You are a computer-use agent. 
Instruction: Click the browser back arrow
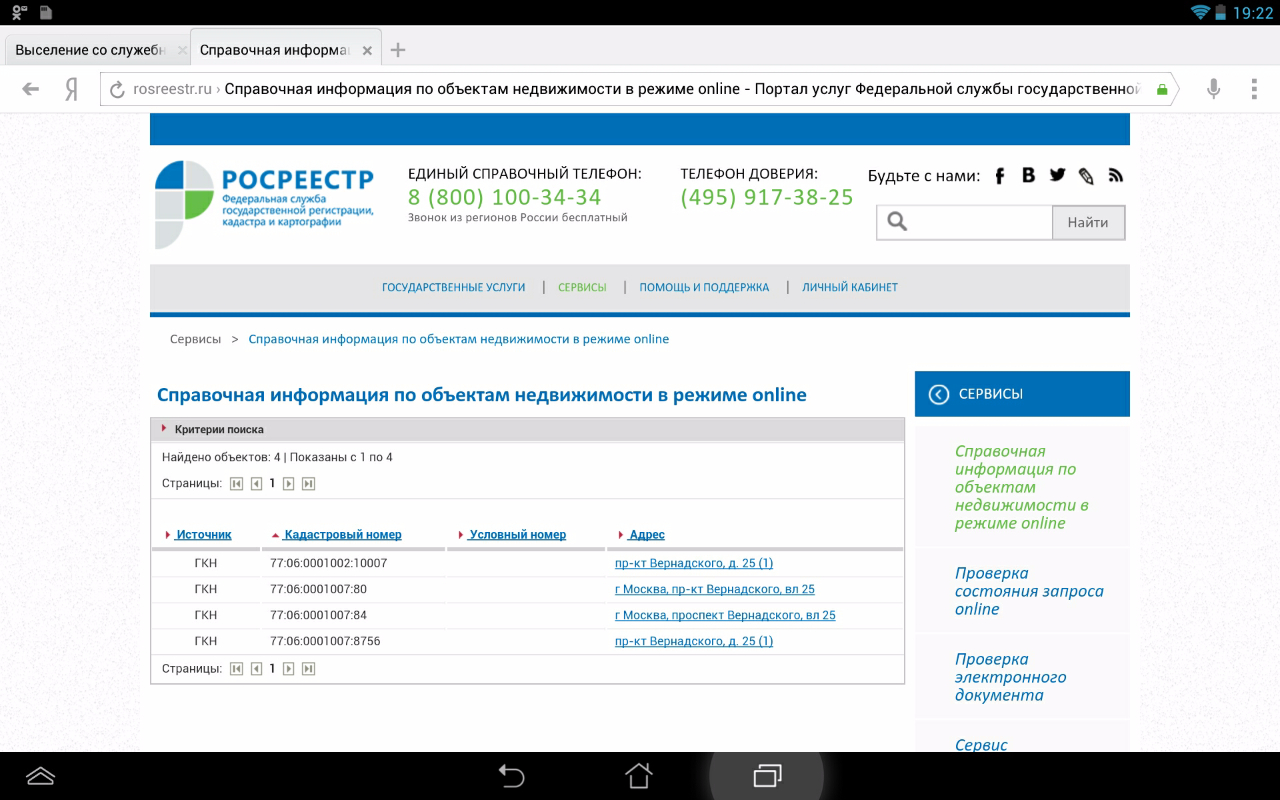pos(31,89)
